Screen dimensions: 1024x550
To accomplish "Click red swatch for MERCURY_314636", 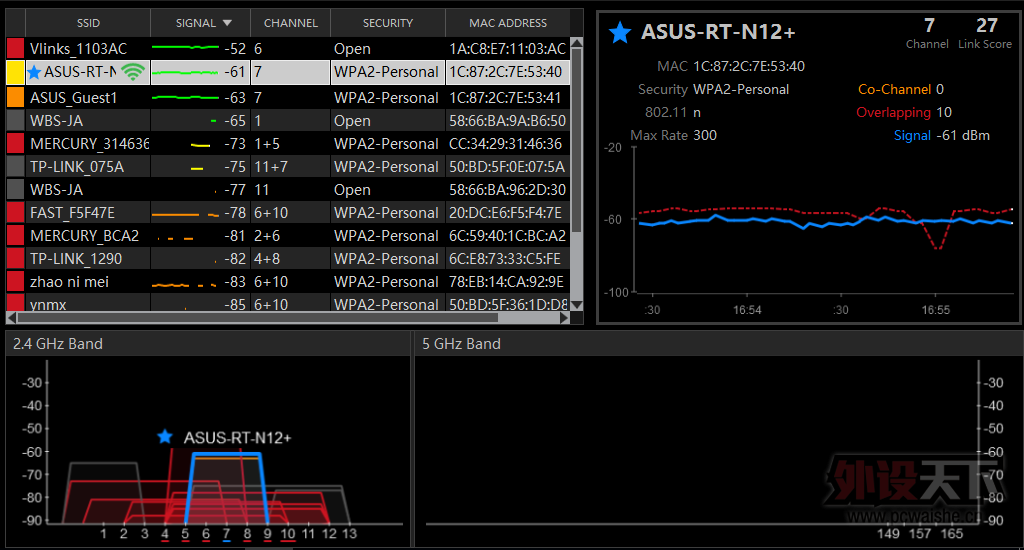I will click(15, 144).
